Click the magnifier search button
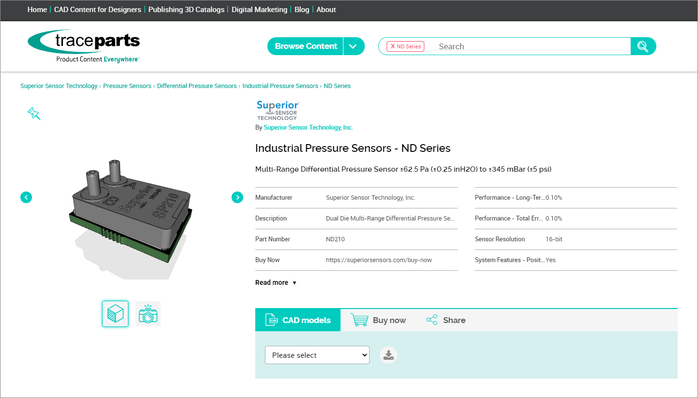Screen dimensions: 698x398 pos(643,46)
